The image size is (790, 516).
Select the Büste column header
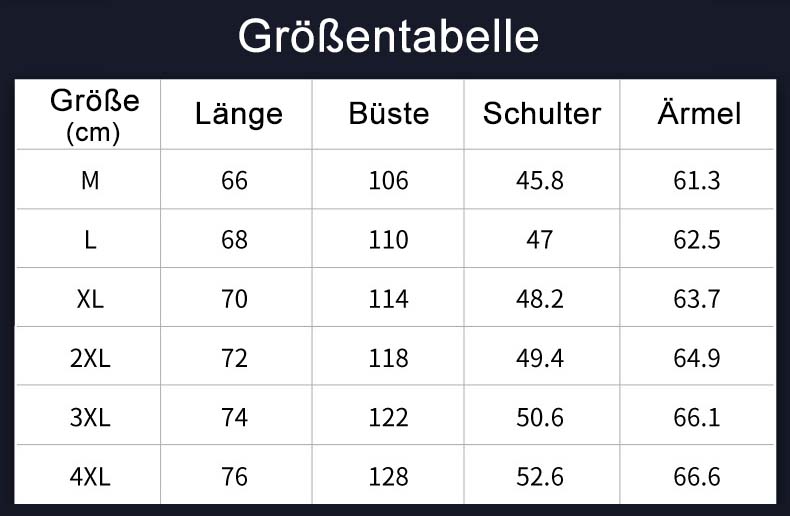[388, 113]
